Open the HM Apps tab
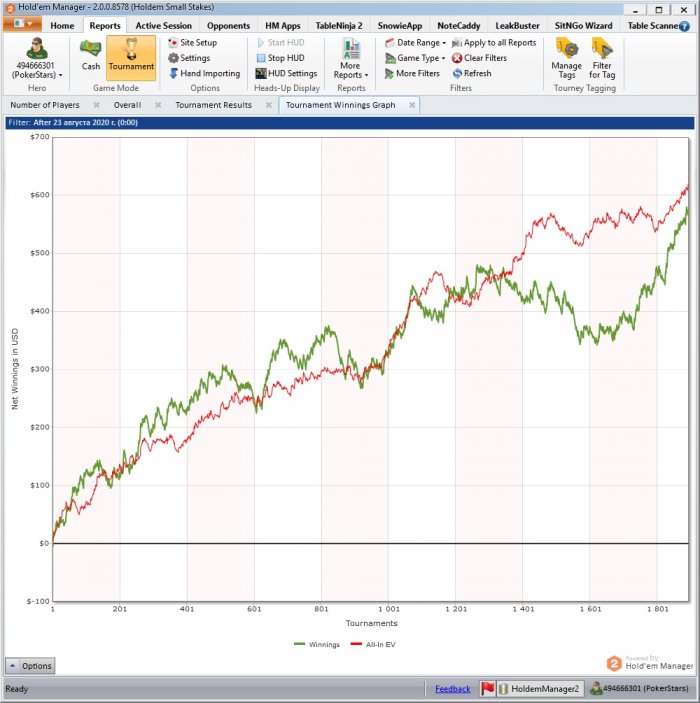This screenshot has height=703, width=700. point(283,26)
